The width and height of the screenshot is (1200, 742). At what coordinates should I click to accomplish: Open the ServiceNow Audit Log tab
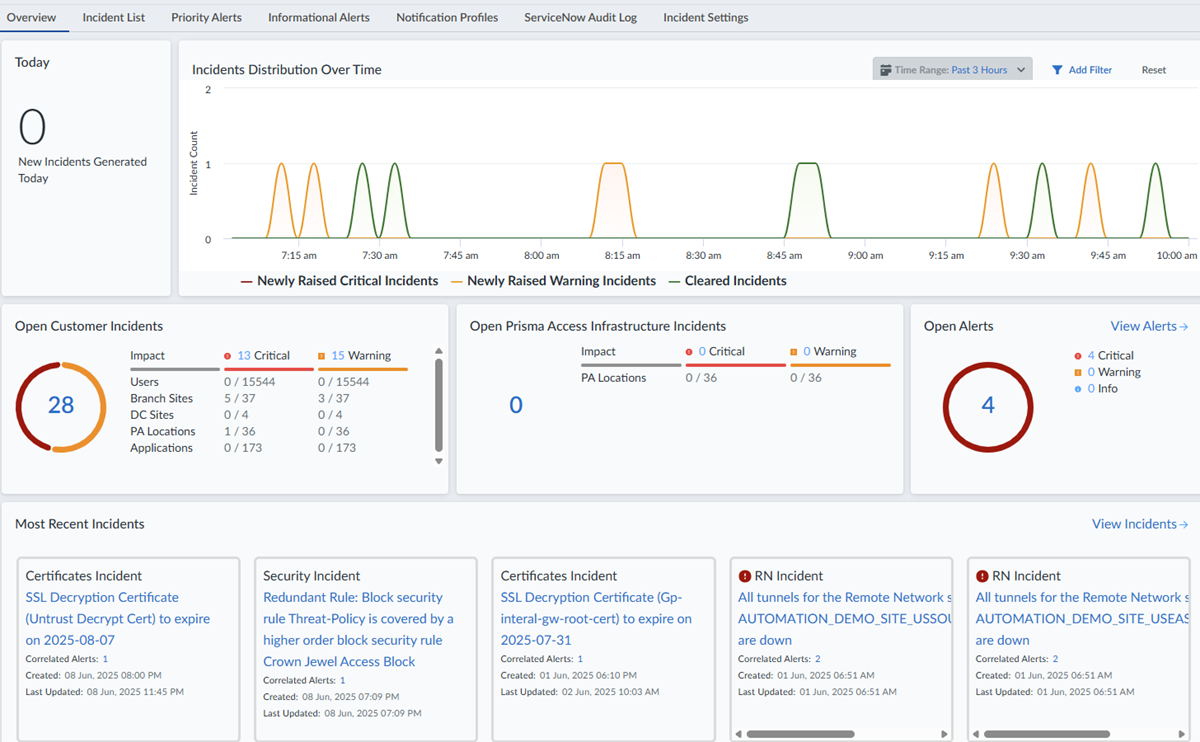click(x=580, y=17)
